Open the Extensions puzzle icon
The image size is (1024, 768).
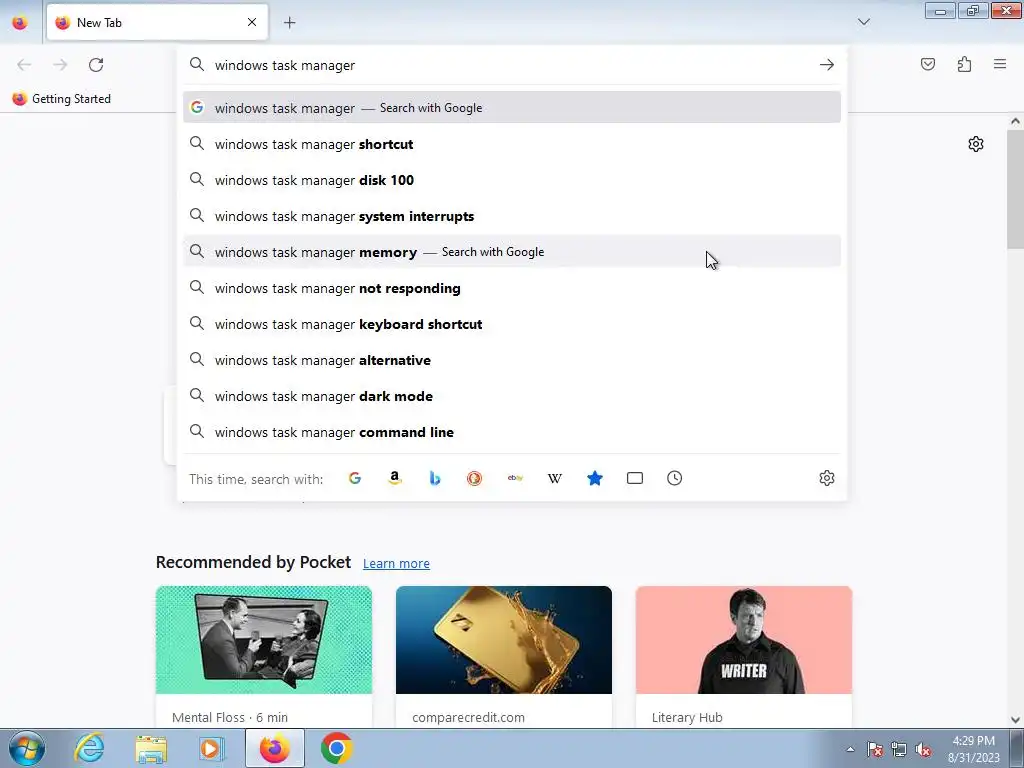(964, 64)
